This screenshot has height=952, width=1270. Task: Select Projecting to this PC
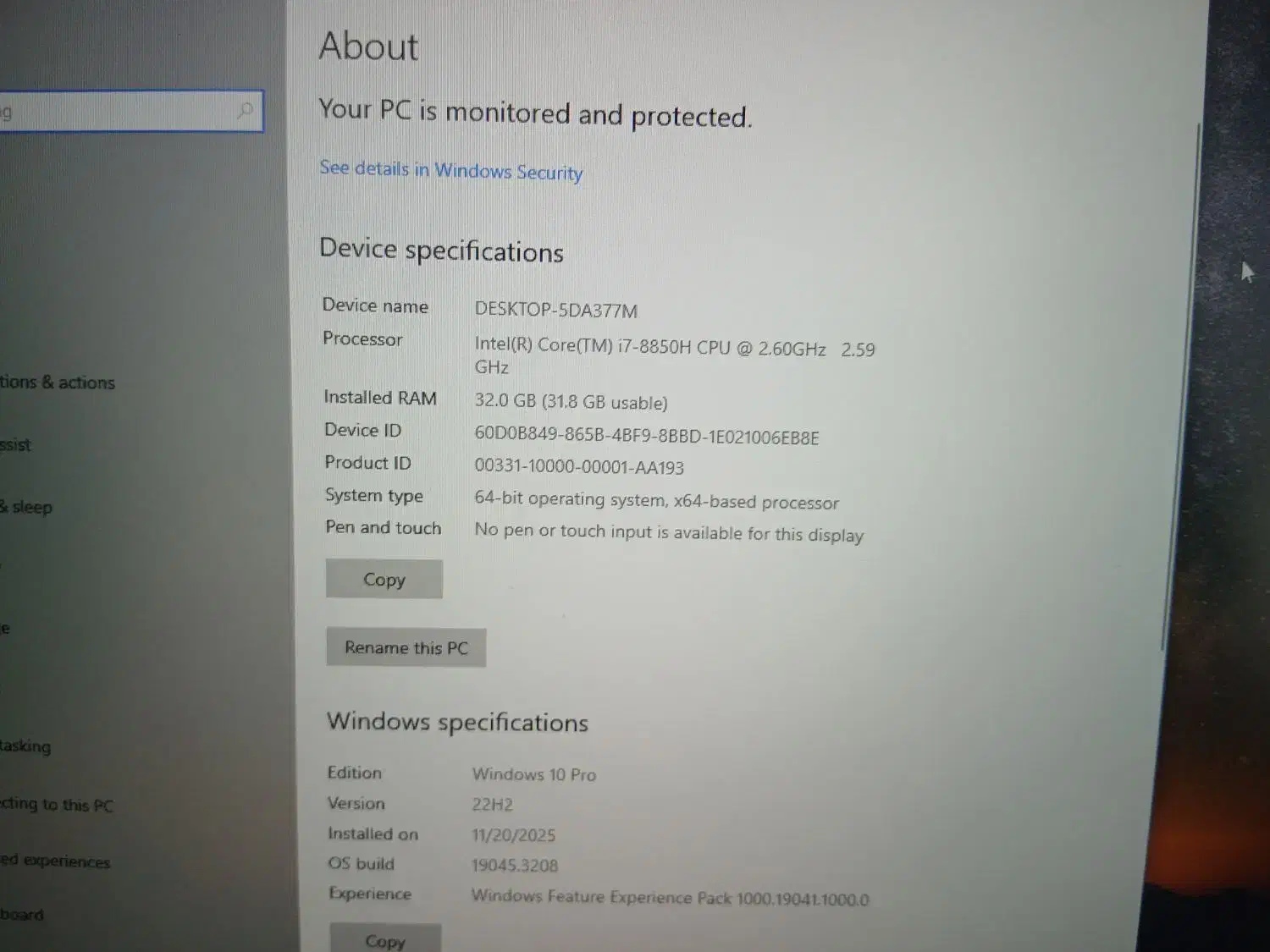click(56, 805)
